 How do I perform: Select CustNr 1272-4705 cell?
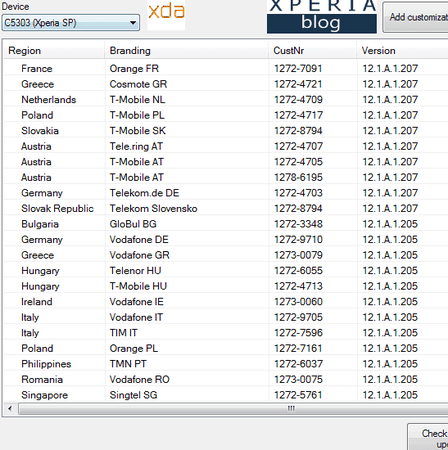pyautogui.click(x=298, y=162)
